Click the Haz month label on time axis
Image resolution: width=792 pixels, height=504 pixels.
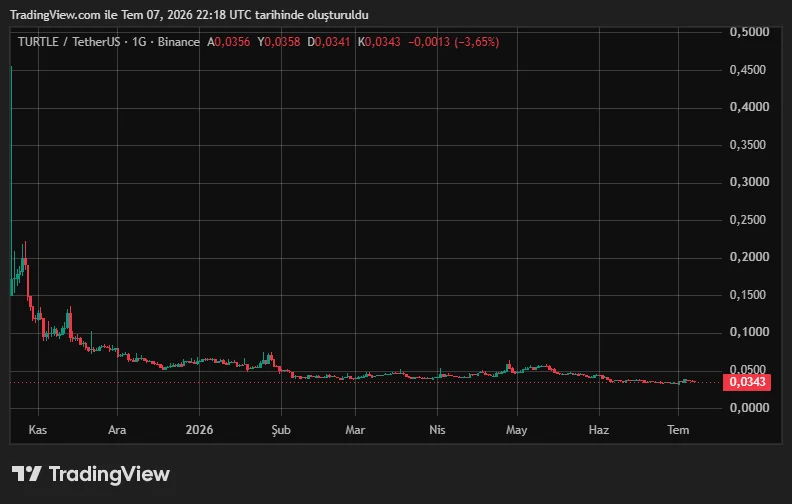[599, 430]
